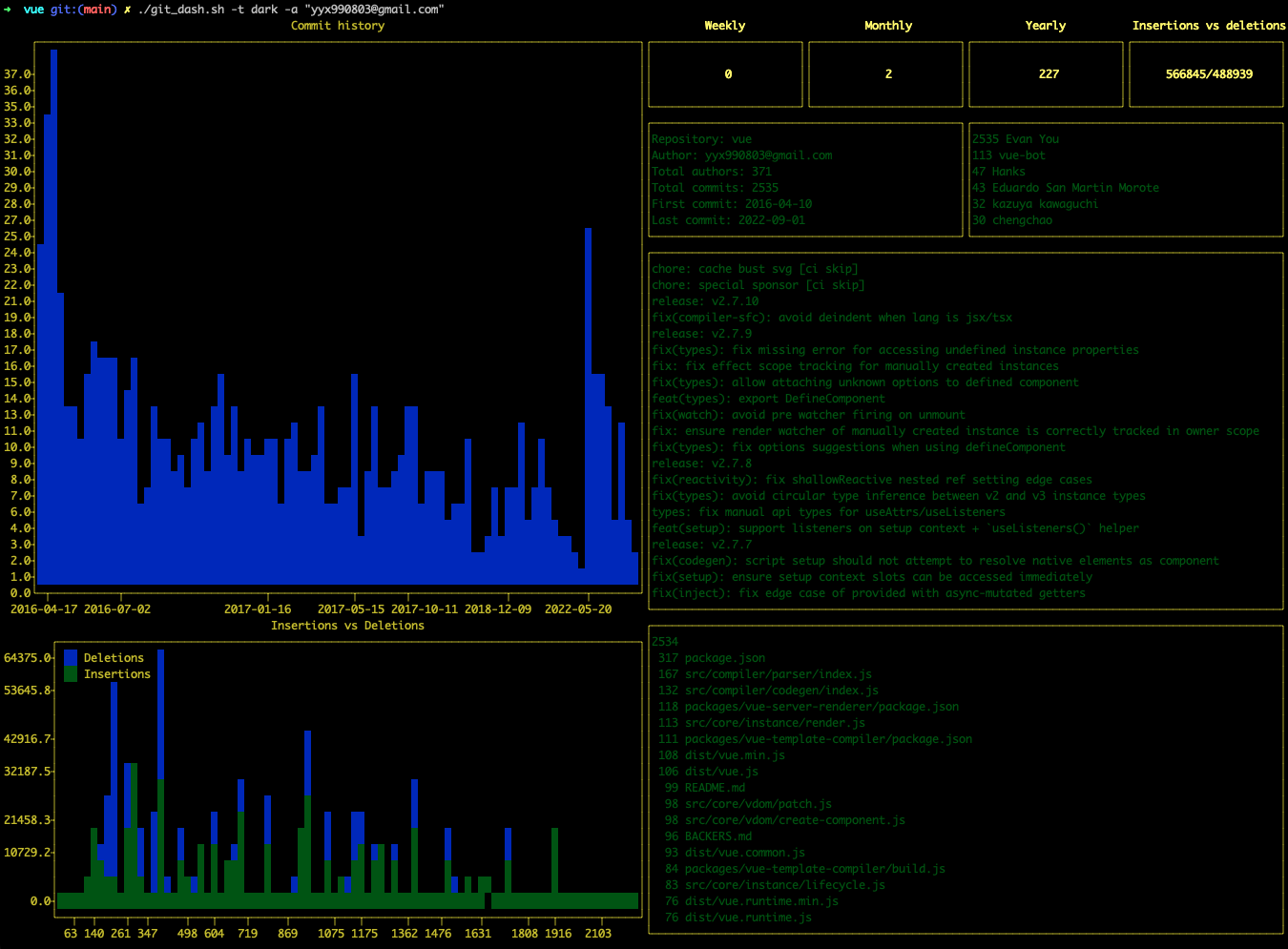Click 'feat(setup): support listeners' commit line
The image size is (1288, 949).
click(895, 528)
